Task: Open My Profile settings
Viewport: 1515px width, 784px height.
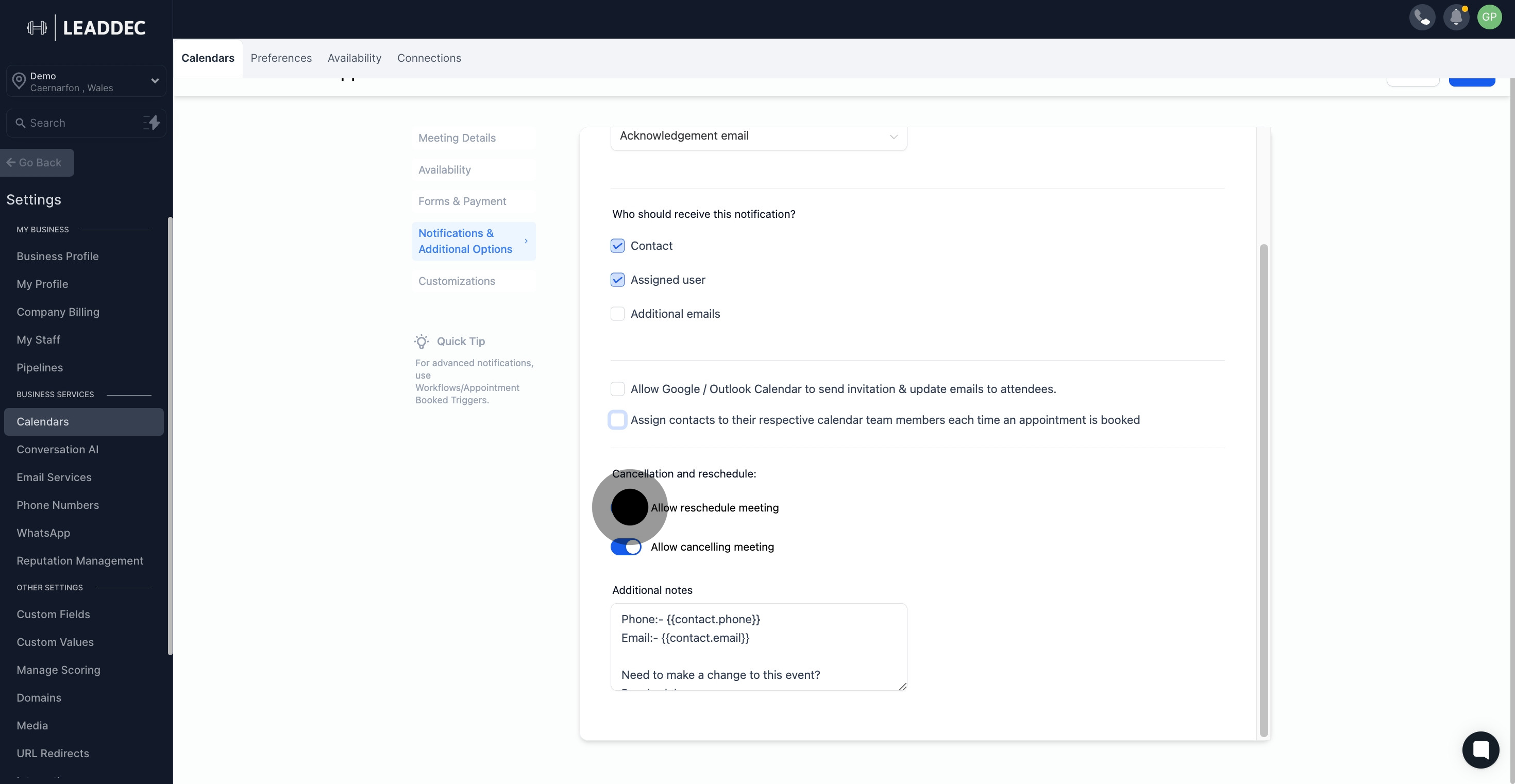Action: [x=42, y=284]
